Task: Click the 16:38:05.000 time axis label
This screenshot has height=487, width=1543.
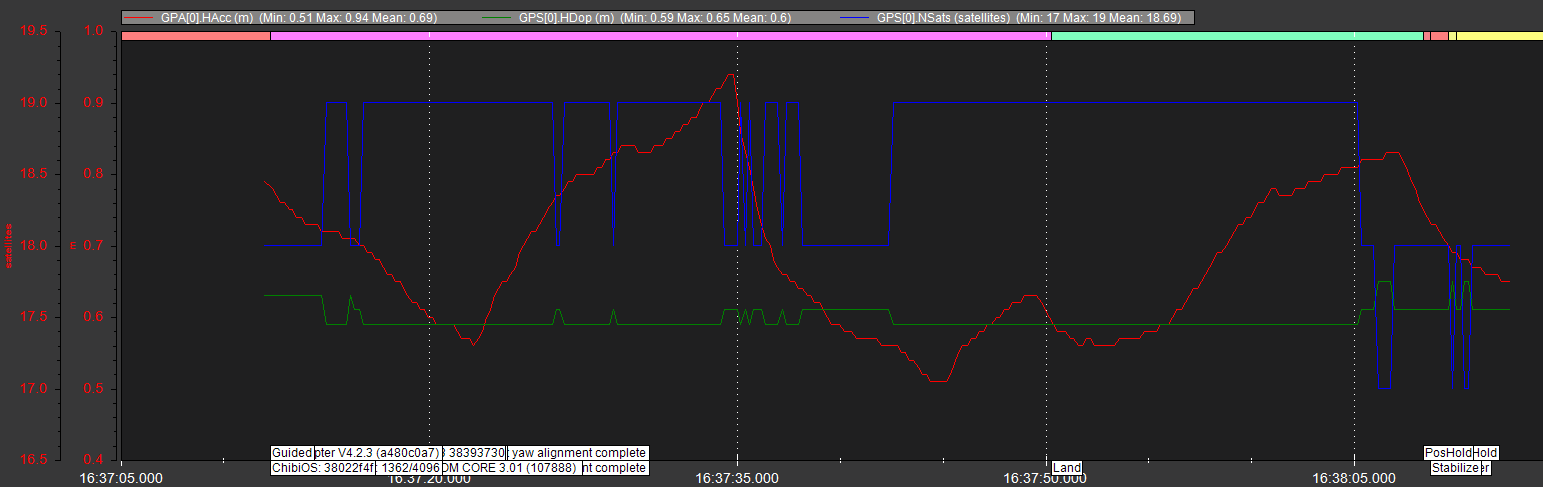Action: pos(1354,478)
